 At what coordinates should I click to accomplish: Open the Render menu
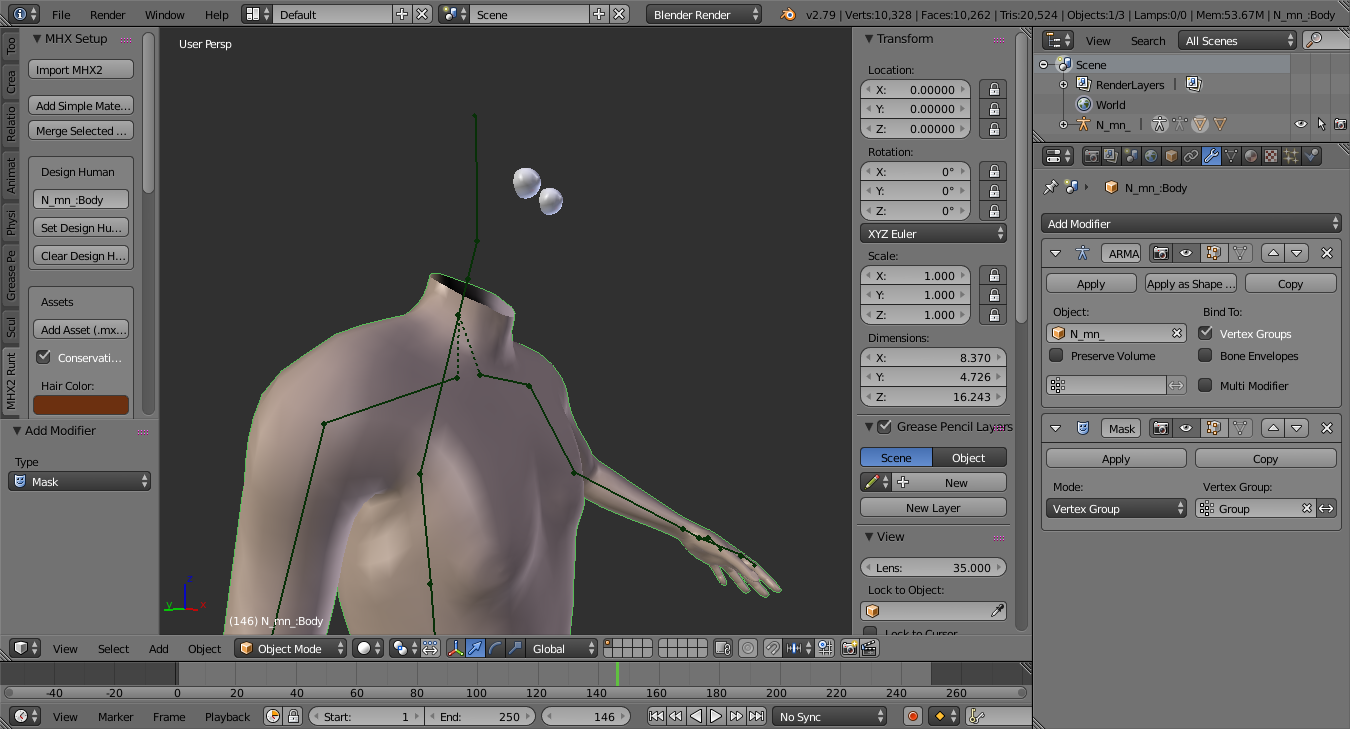coord(108,15)
